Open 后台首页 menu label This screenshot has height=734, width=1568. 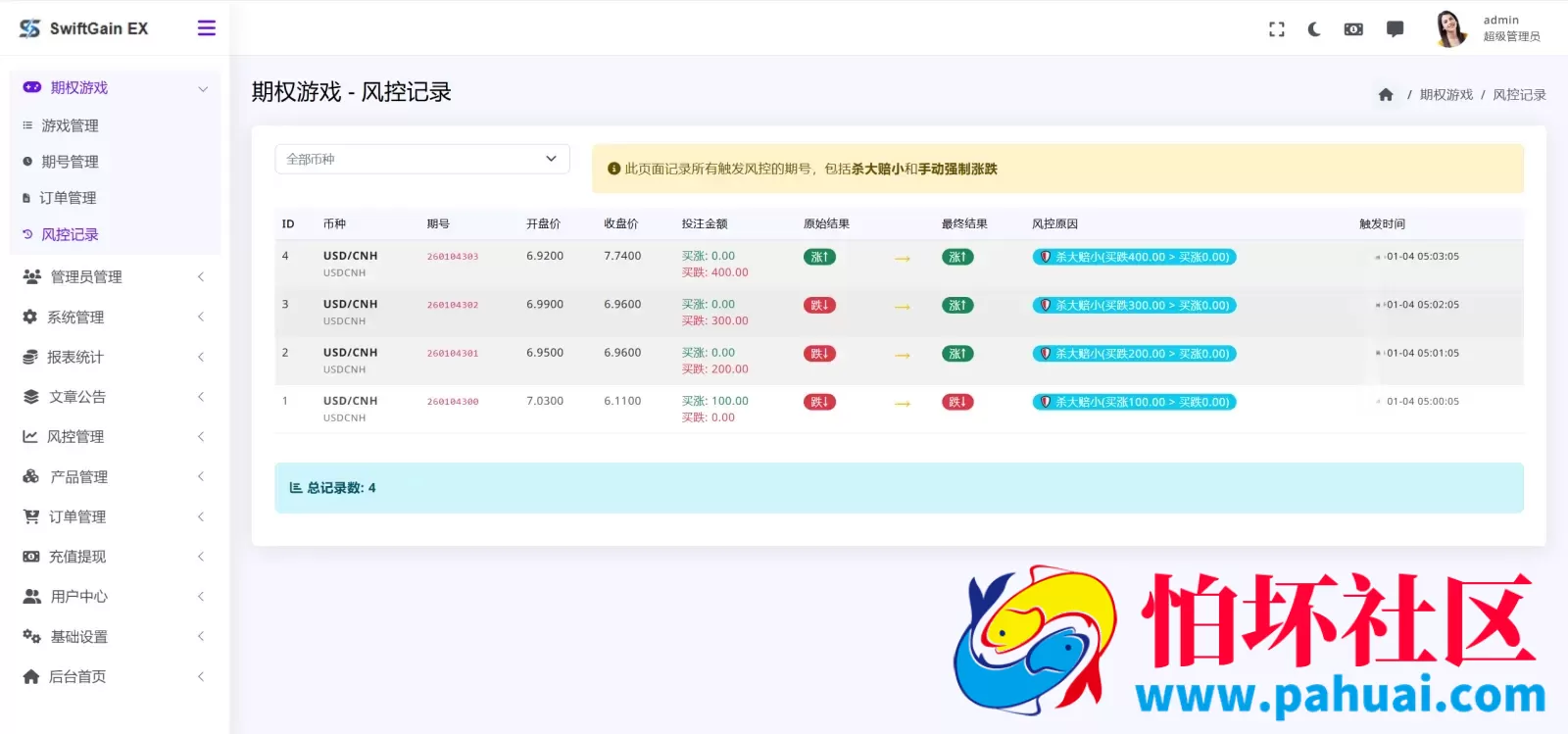click(77, 676)
